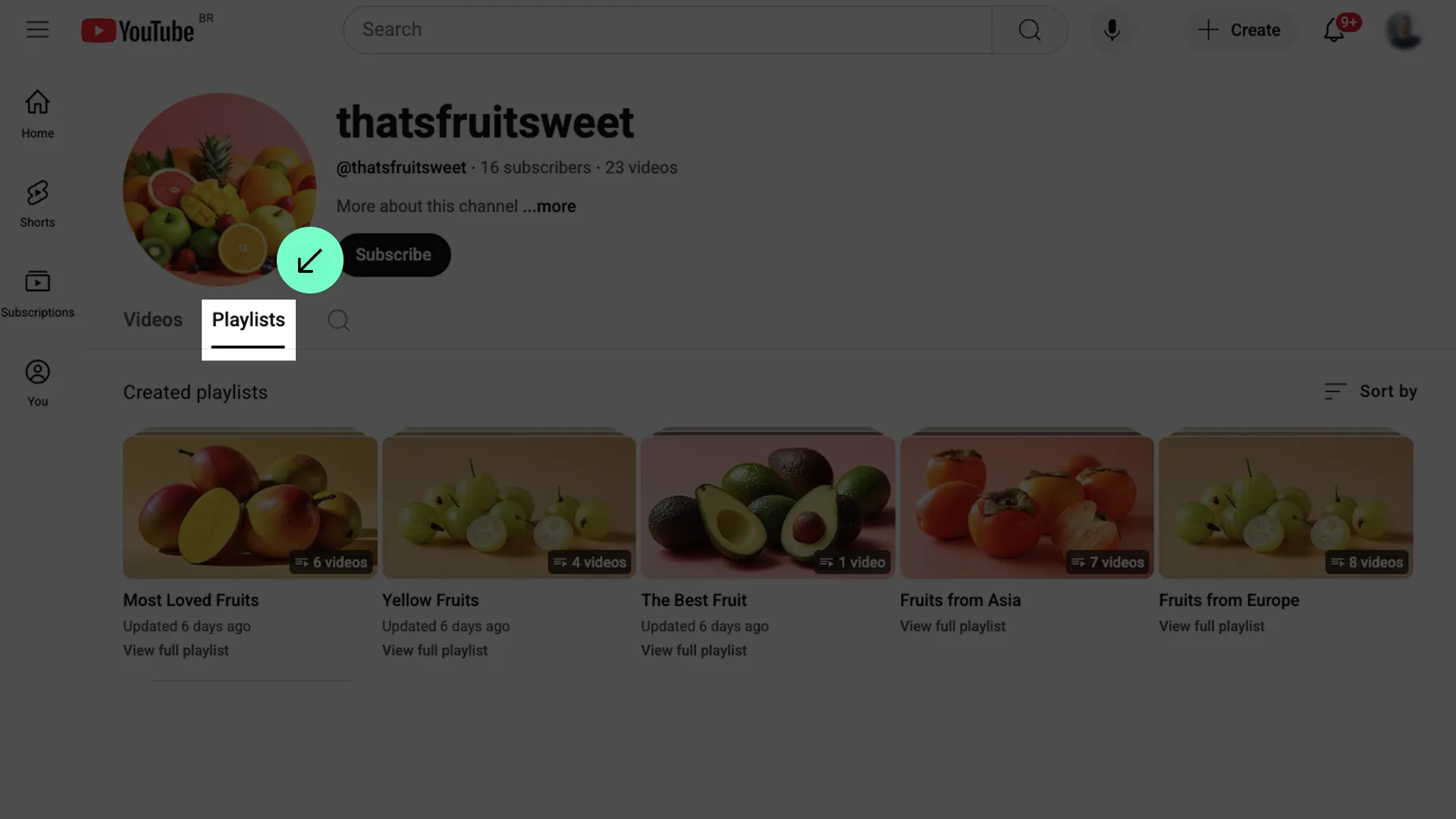The width and height of the screenshot is (1456, 819).
Task: Open notifications bell
Action: coord(1334,30)
